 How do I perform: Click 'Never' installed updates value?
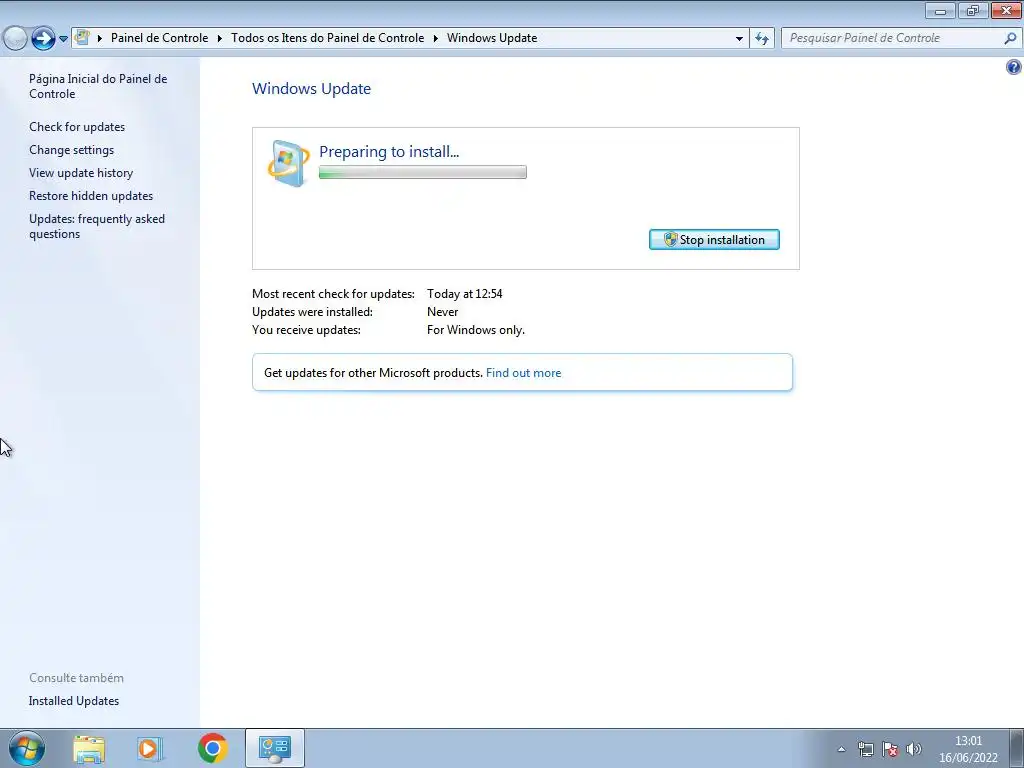[x=442, y=312]
